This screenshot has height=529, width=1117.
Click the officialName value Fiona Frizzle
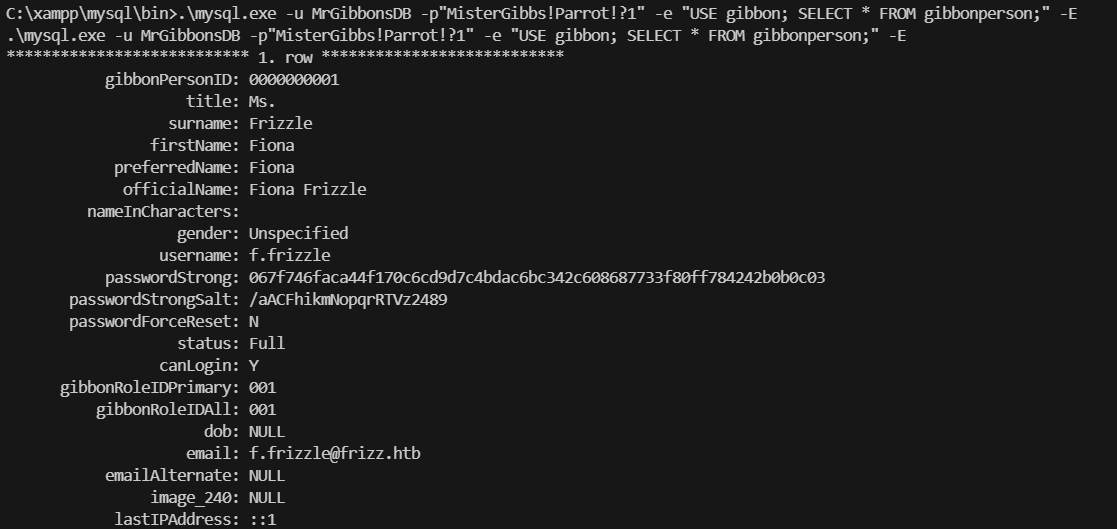(x=307, y=189)
